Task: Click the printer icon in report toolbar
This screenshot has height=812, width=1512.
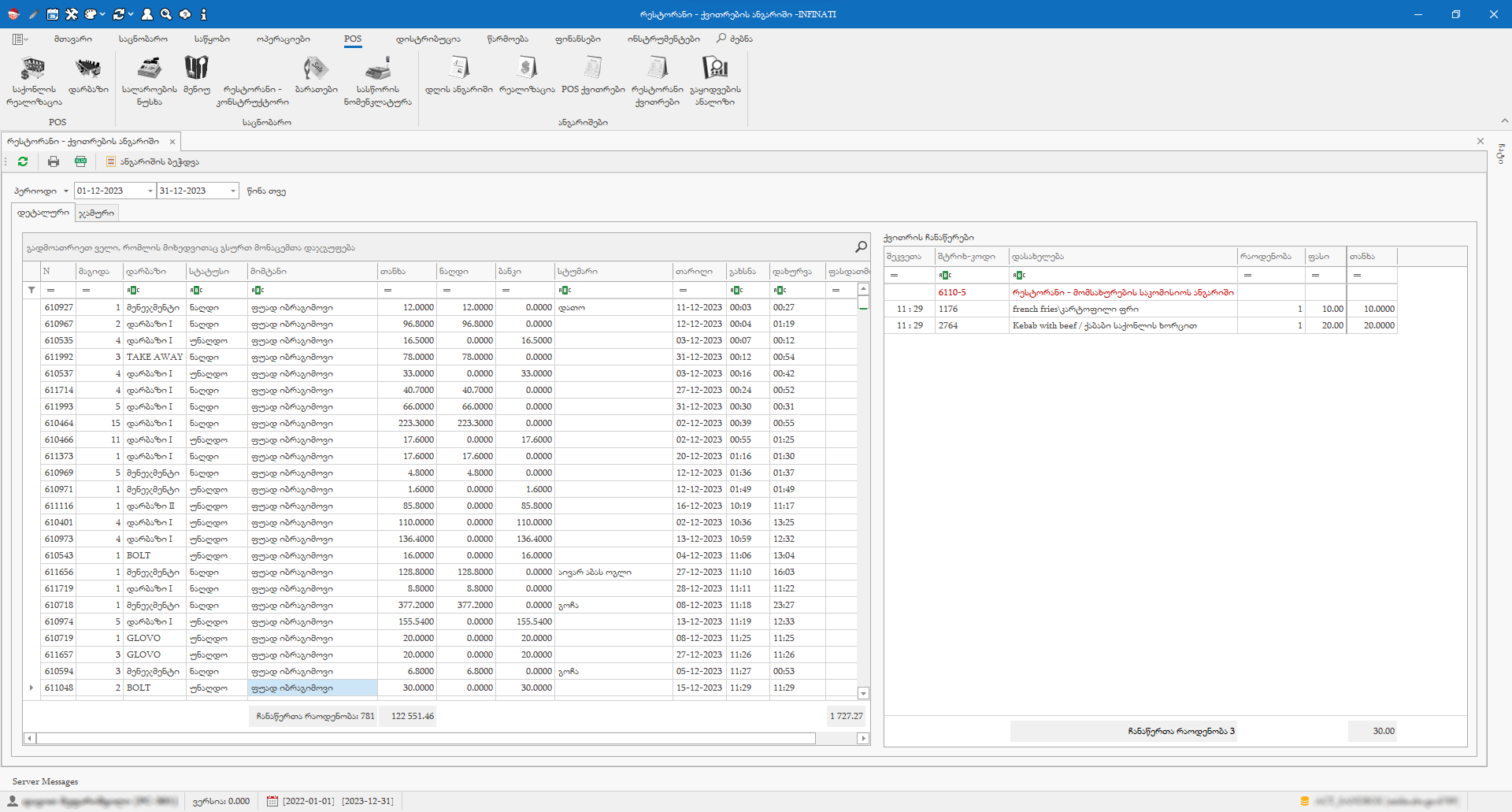Action: [x=54, y=161]
